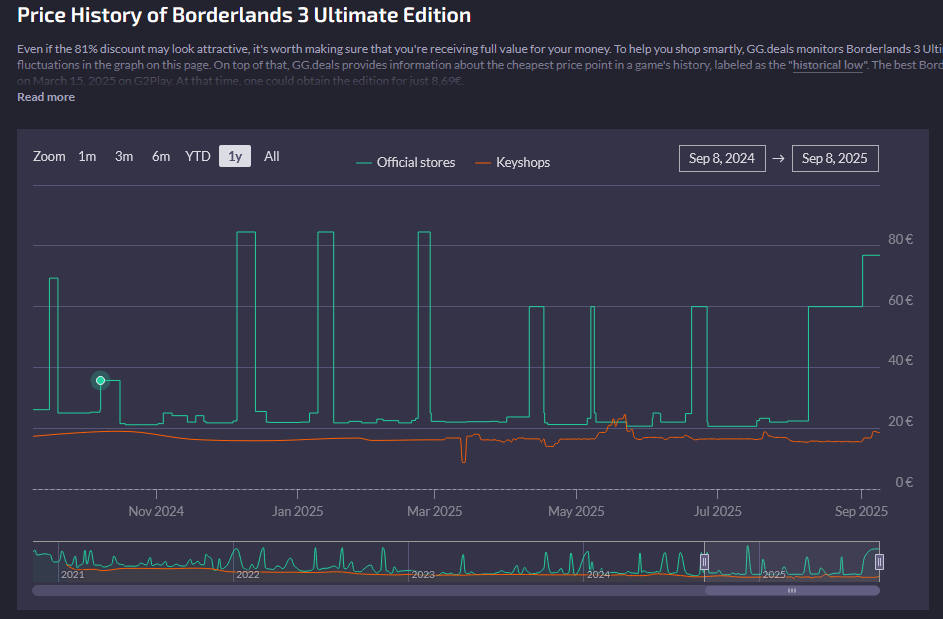Click the 2021 label in navigator
The height and width of the screenshot is (619, 943).
(x=72, y=574)
